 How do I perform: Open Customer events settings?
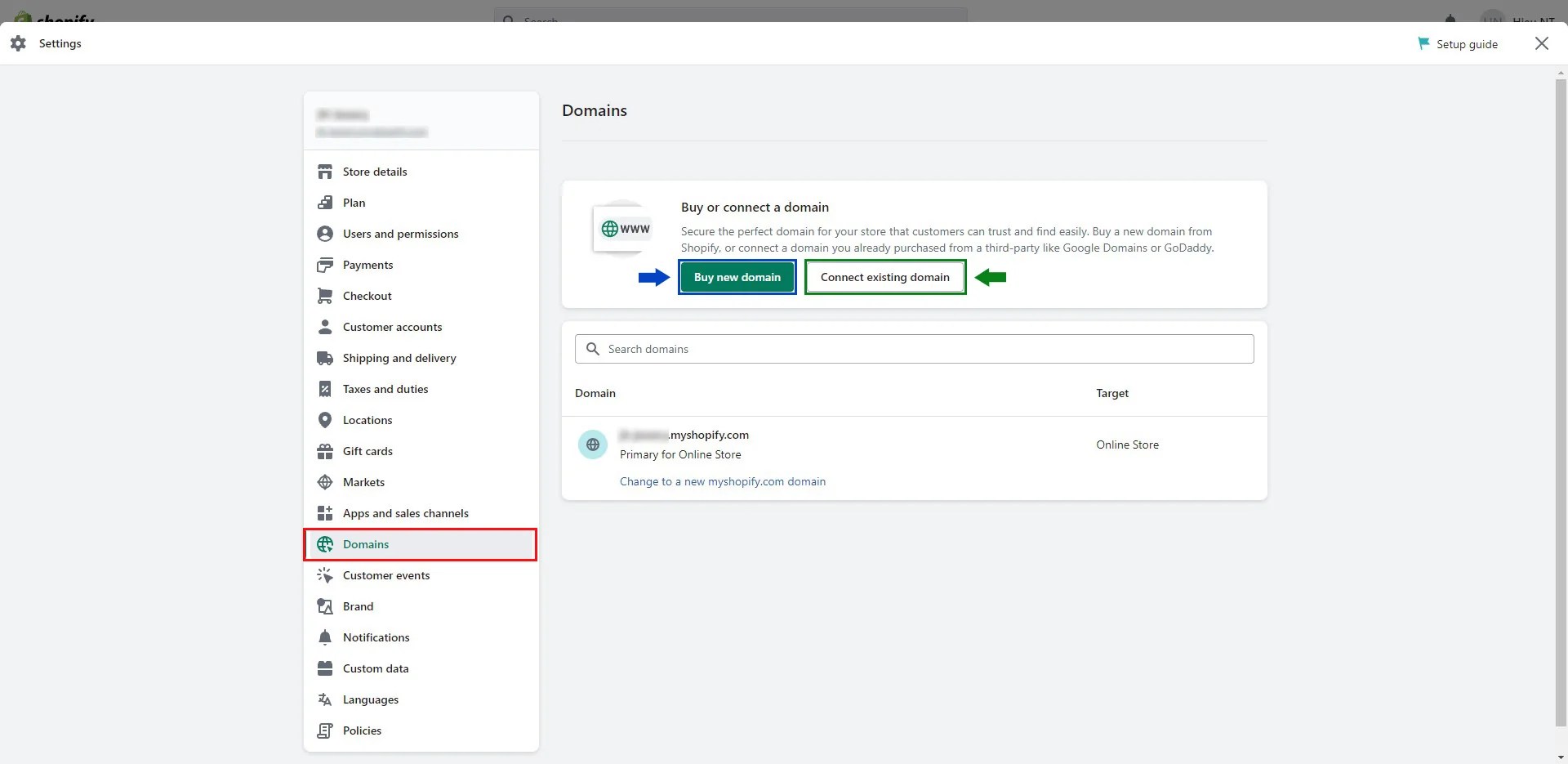(x=386, y=574)
